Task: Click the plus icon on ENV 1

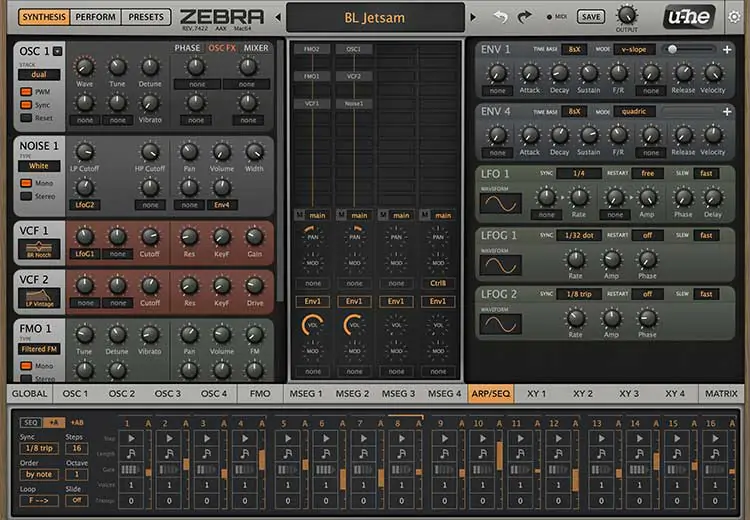Action: (x=727, y=49)
